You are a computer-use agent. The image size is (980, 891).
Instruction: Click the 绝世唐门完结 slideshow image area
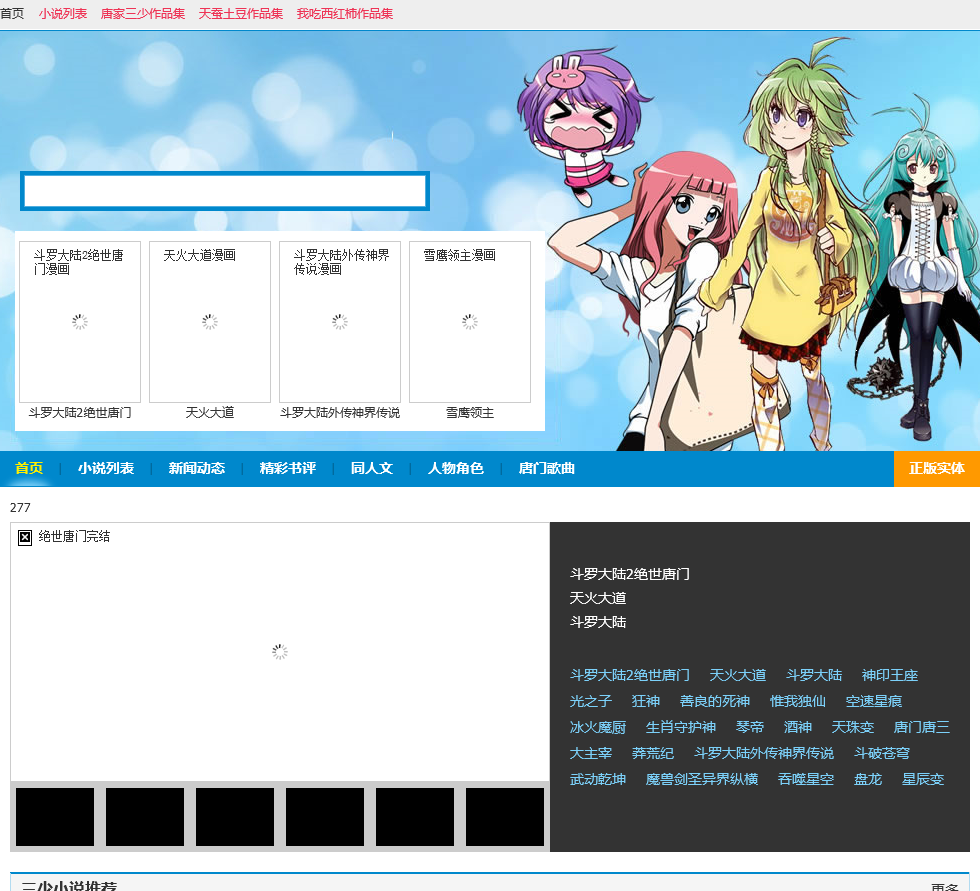(x=280, y=652)
